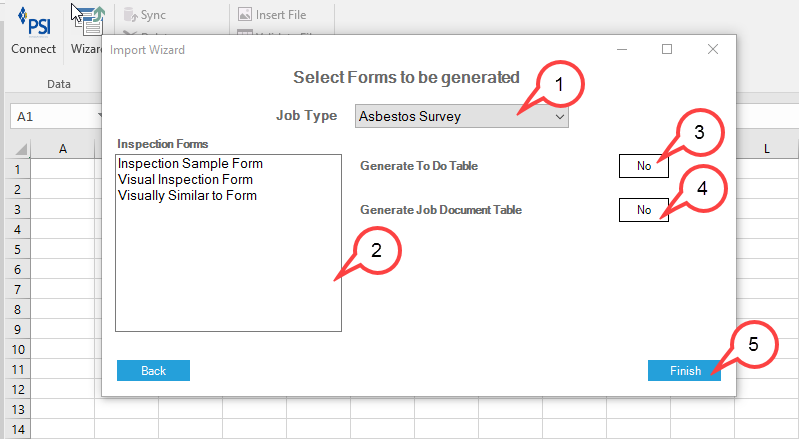Screen dimensions: 799x439
Task: Select all cells via corner triangle
Action: tap(21, 149)
